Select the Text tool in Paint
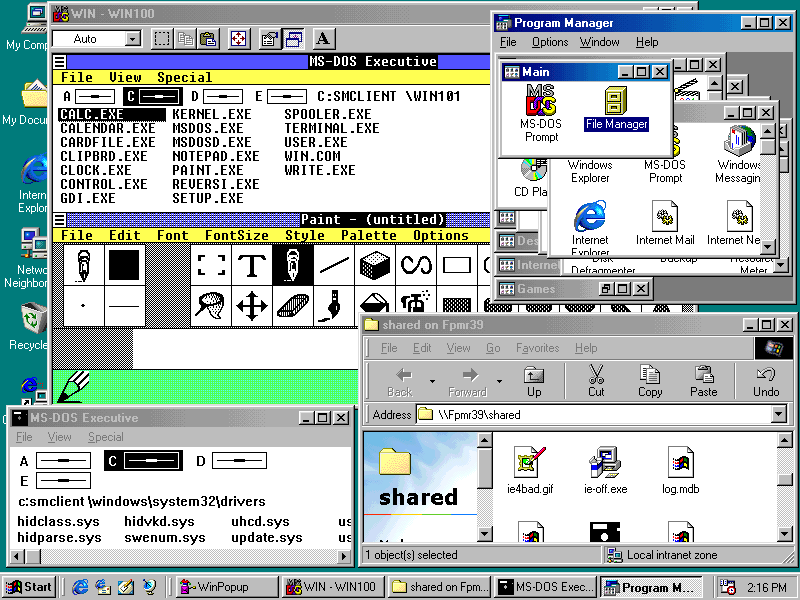Viewport: 800px width, 600px height. click(x=253, y=265)
